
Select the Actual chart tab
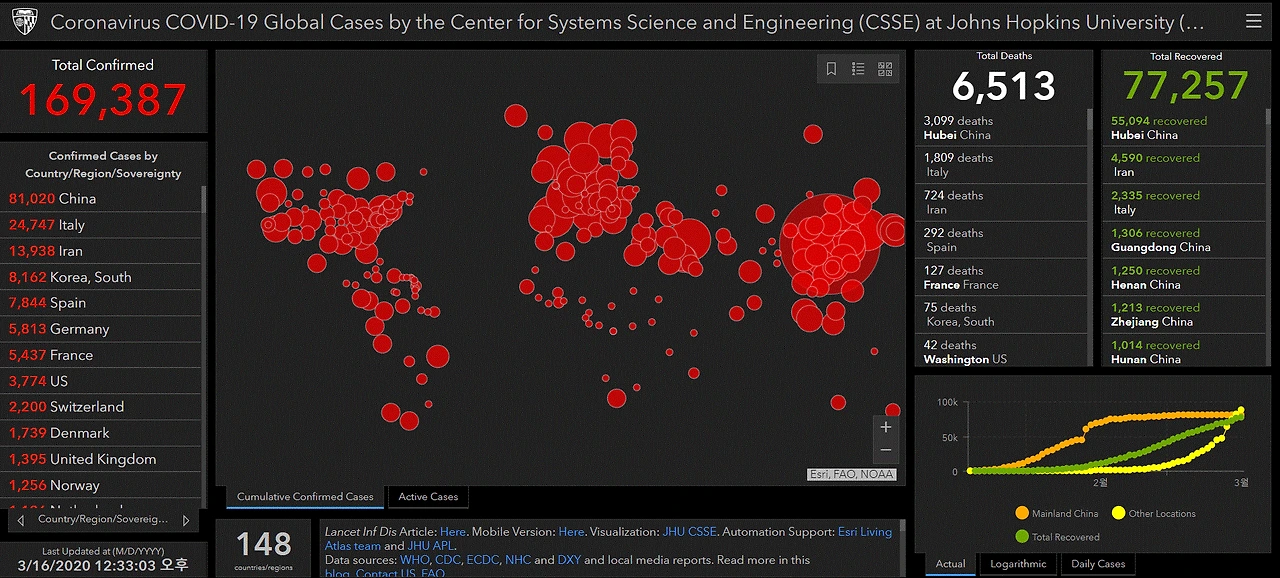point(950,564)
